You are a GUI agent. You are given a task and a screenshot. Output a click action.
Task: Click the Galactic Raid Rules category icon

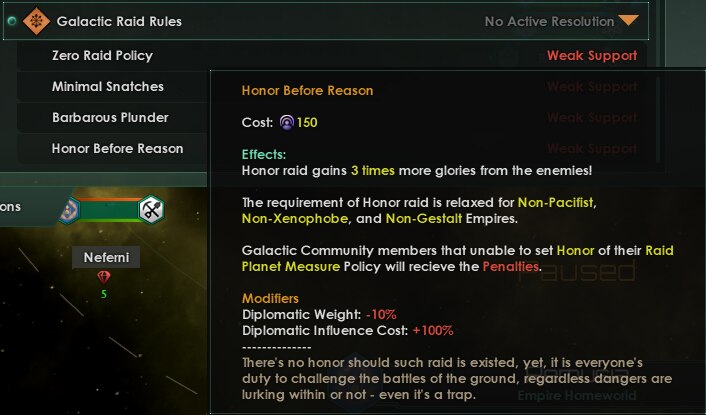(x=37, y=20)
